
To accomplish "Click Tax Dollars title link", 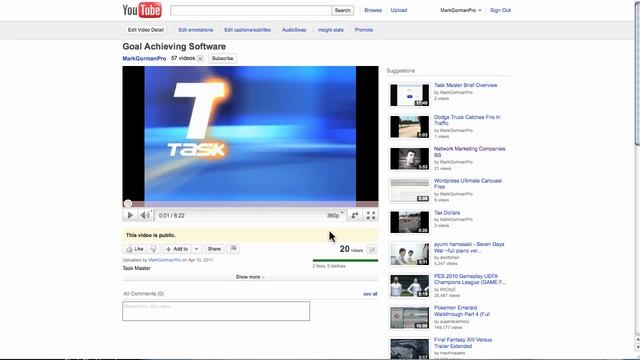I will (x=447, y=213).
